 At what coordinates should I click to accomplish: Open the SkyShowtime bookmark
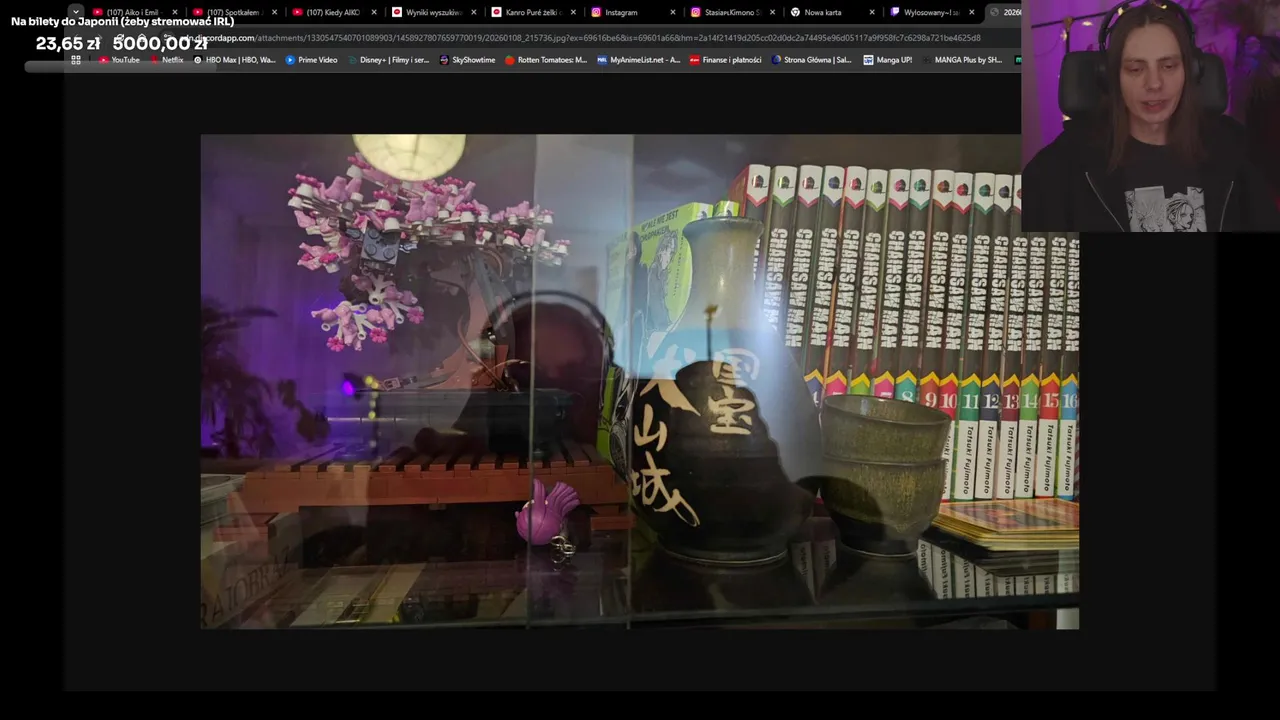(467, 60)
